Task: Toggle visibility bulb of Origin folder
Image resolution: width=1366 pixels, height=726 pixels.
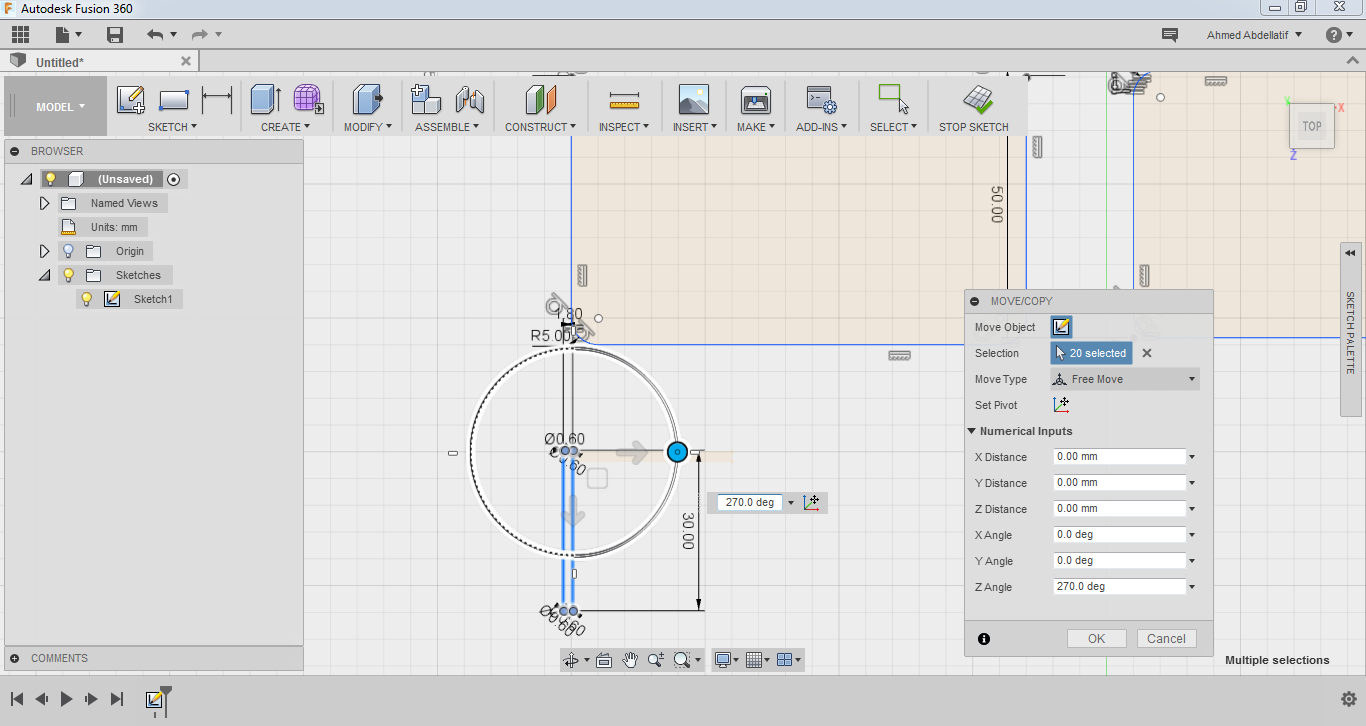Action: pyautogui.click(x=68, y=251)
